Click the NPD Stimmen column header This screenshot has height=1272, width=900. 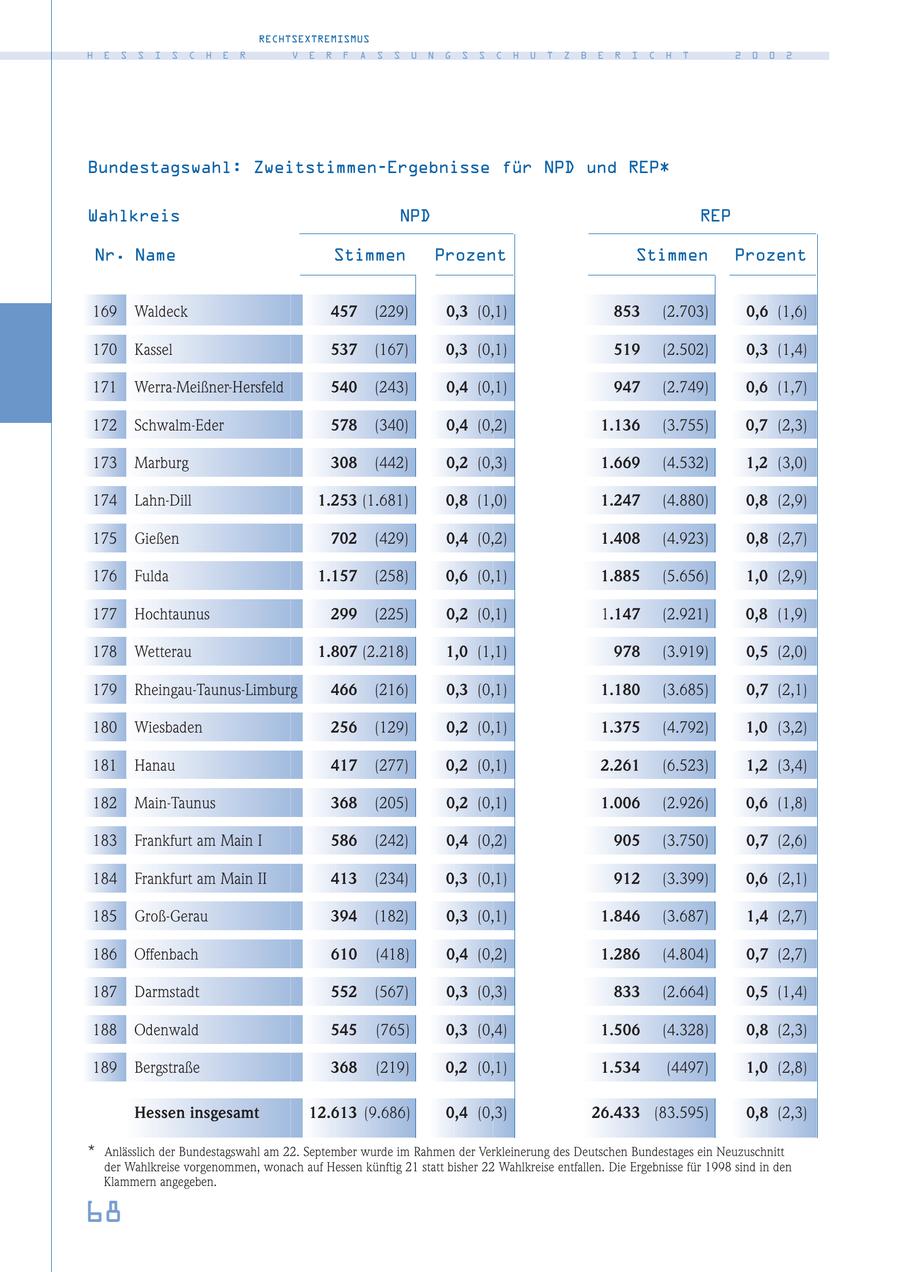point(370,255)
